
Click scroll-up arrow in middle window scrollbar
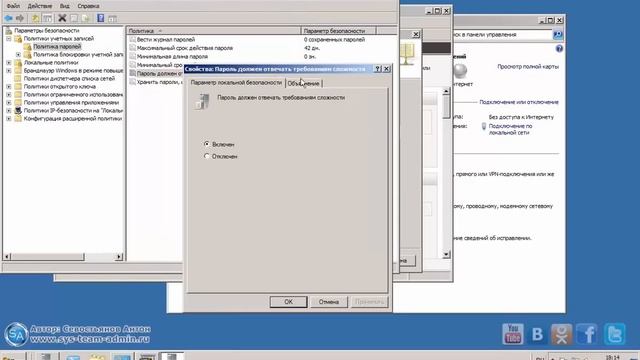pos(446,91)
